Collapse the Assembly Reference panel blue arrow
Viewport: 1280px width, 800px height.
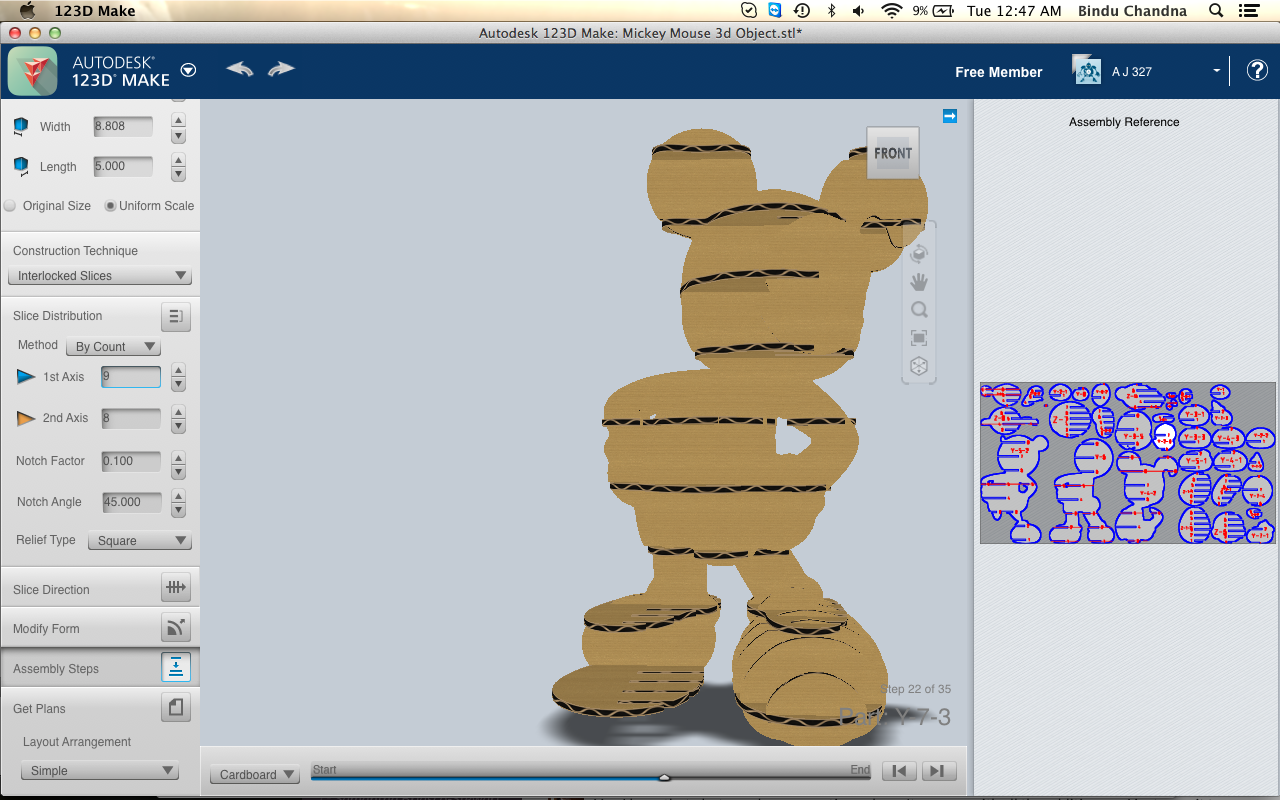click(950, 116)
